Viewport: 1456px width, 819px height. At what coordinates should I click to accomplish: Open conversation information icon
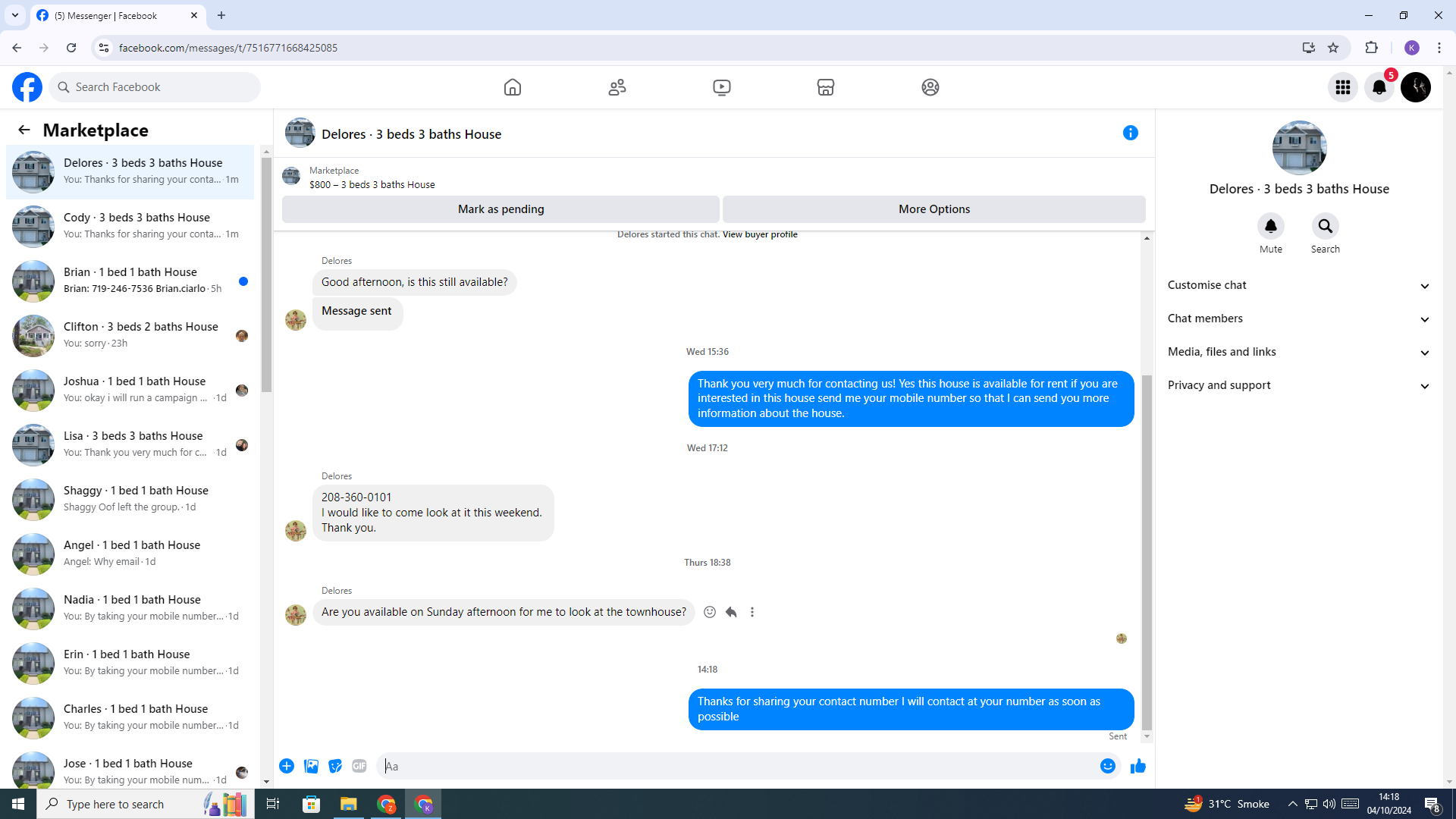[1131, 133]
